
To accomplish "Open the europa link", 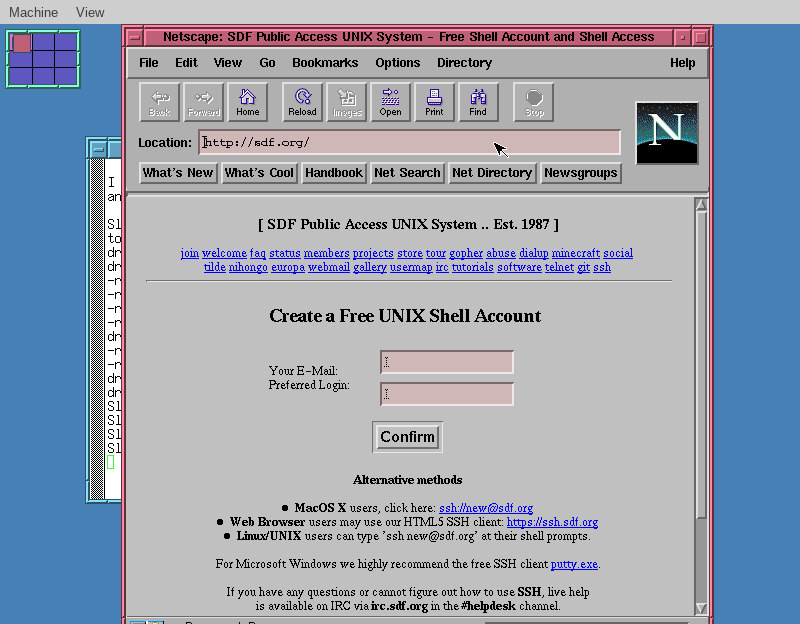I will (288, 267).
